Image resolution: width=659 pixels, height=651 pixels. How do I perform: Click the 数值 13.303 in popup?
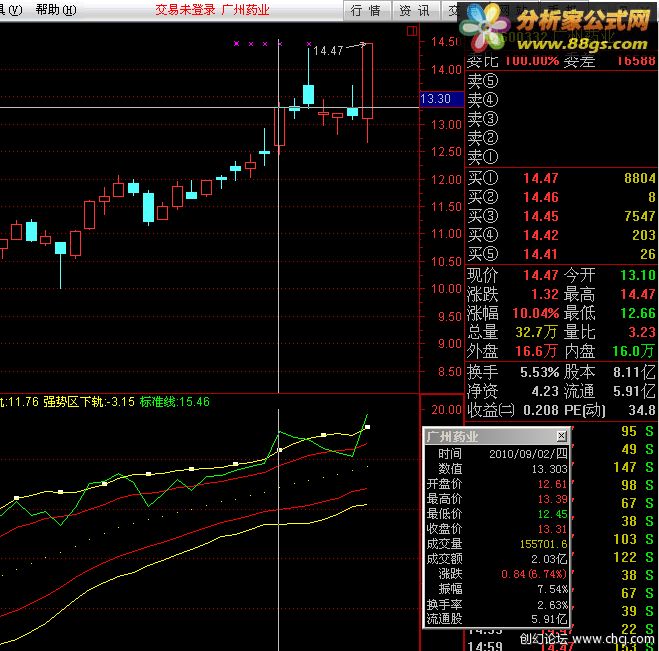[x=549, y=469]
